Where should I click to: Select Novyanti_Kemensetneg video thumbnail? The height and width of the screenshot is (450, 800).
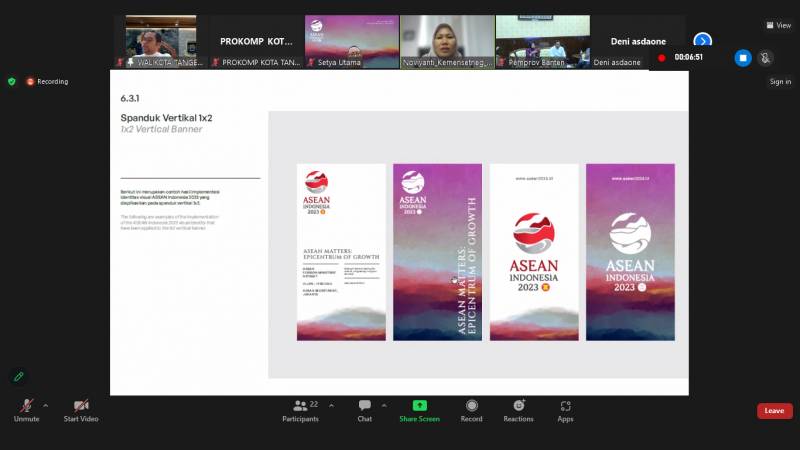point(447,41)
